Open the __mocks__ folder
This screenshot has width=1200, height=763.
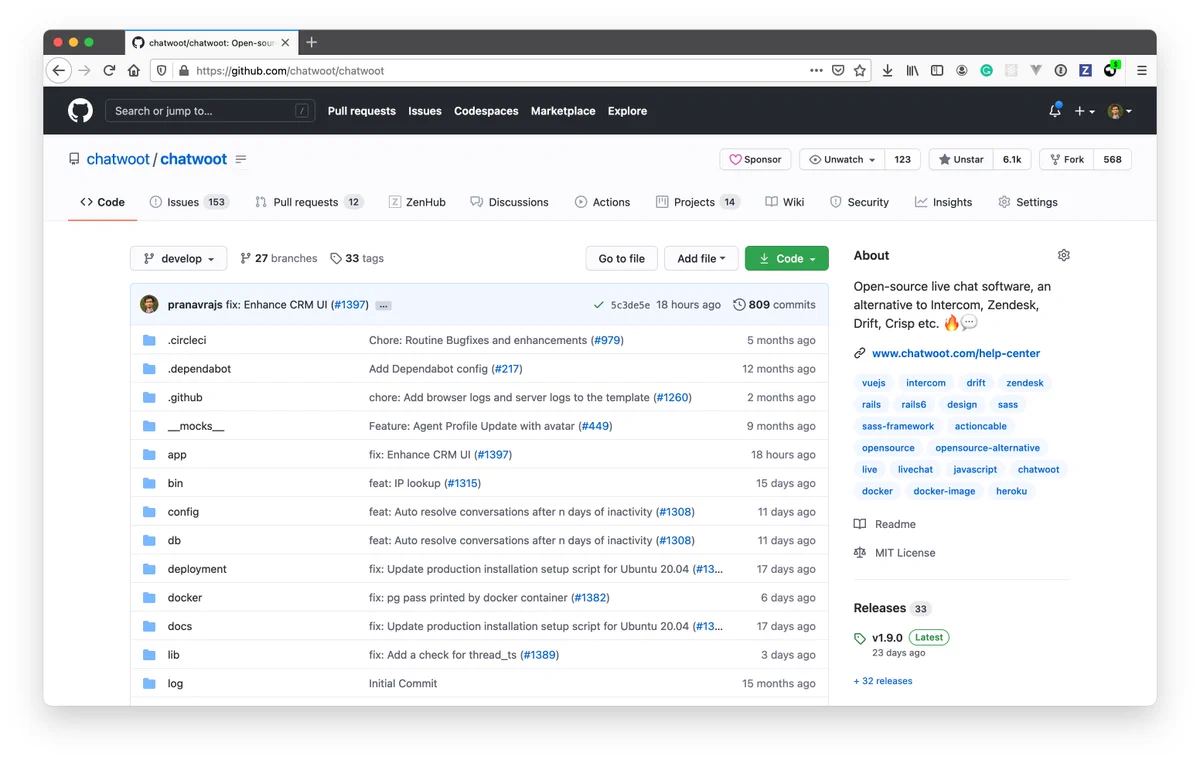click(196, 426)
